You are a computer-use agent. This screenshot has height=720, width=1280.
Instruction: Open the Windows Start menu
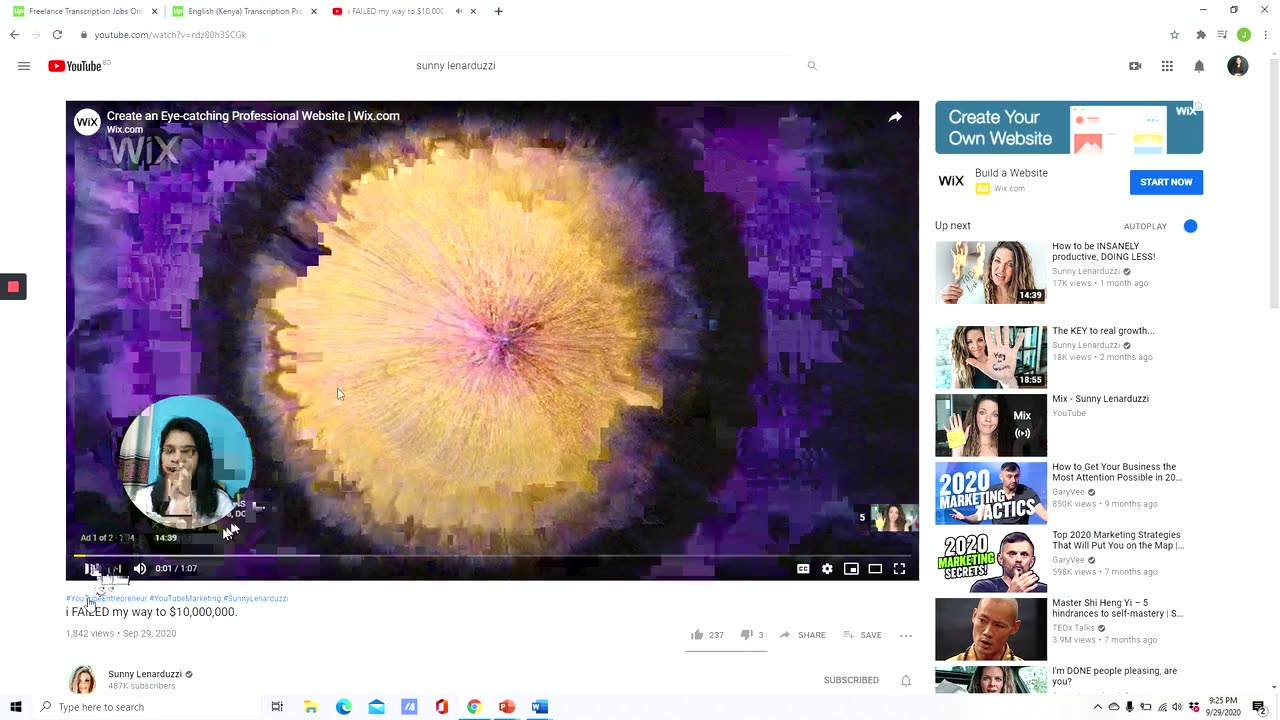coord(16,707)
